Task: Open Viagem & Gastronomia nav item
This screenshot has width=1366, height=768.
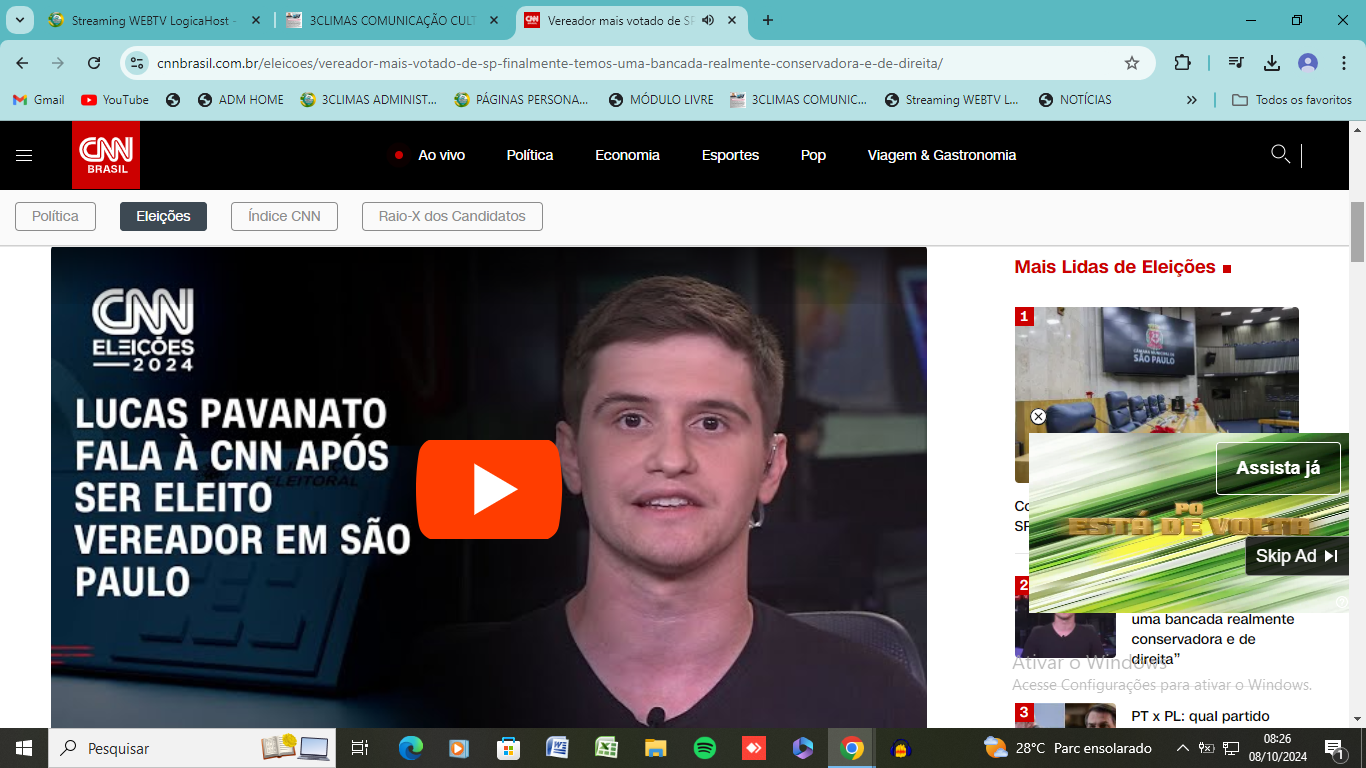Action: point(942,155)
